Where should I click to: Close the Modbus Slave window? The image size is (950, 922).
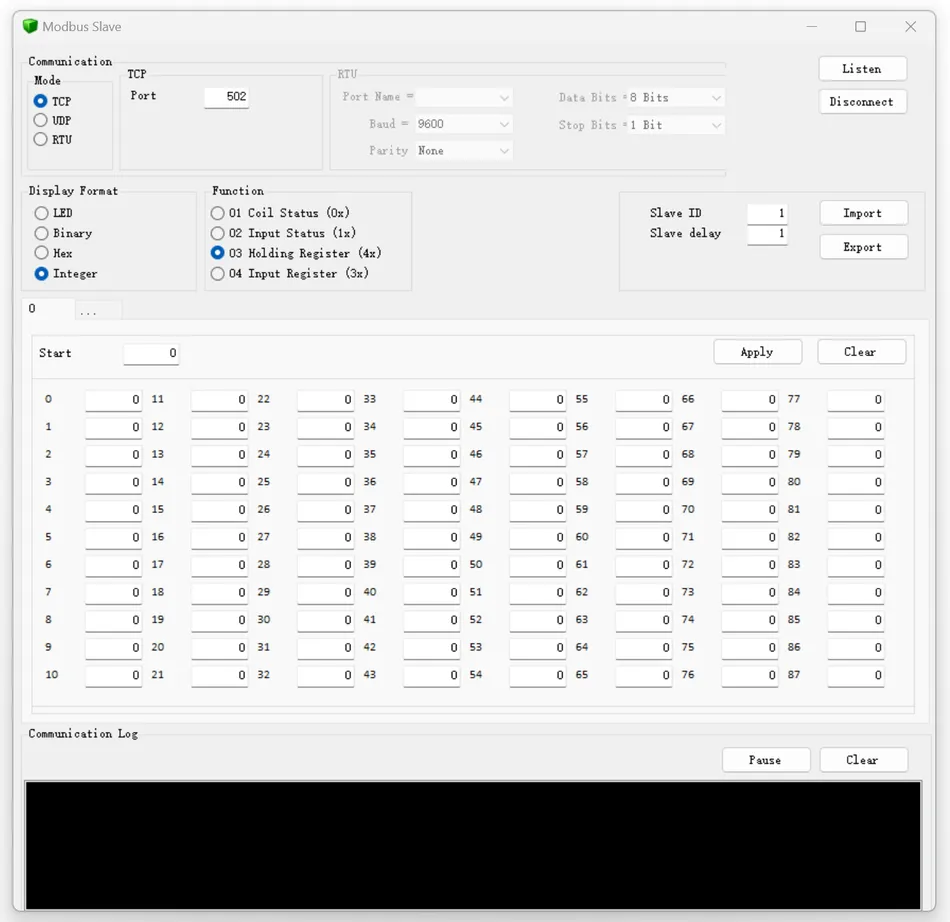pos(911,27)
